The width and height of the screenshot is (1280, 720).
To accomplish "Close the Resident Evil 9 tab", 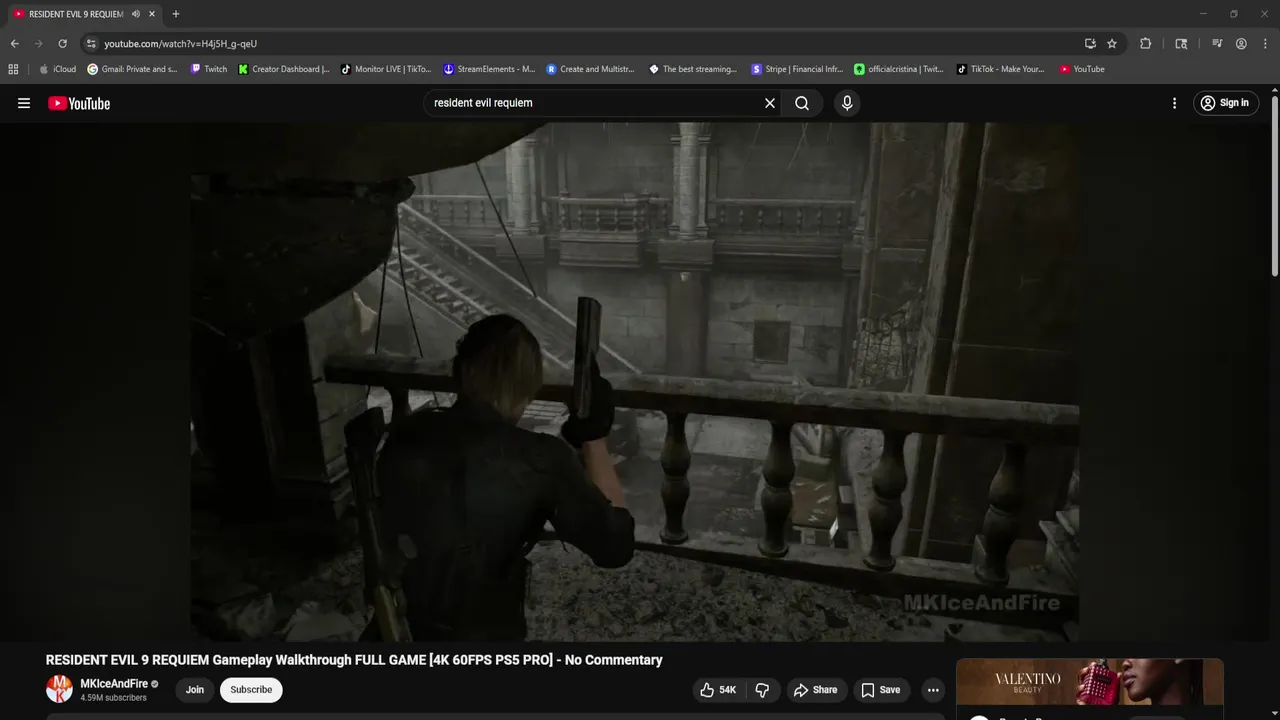I will (x=152, y=14).
